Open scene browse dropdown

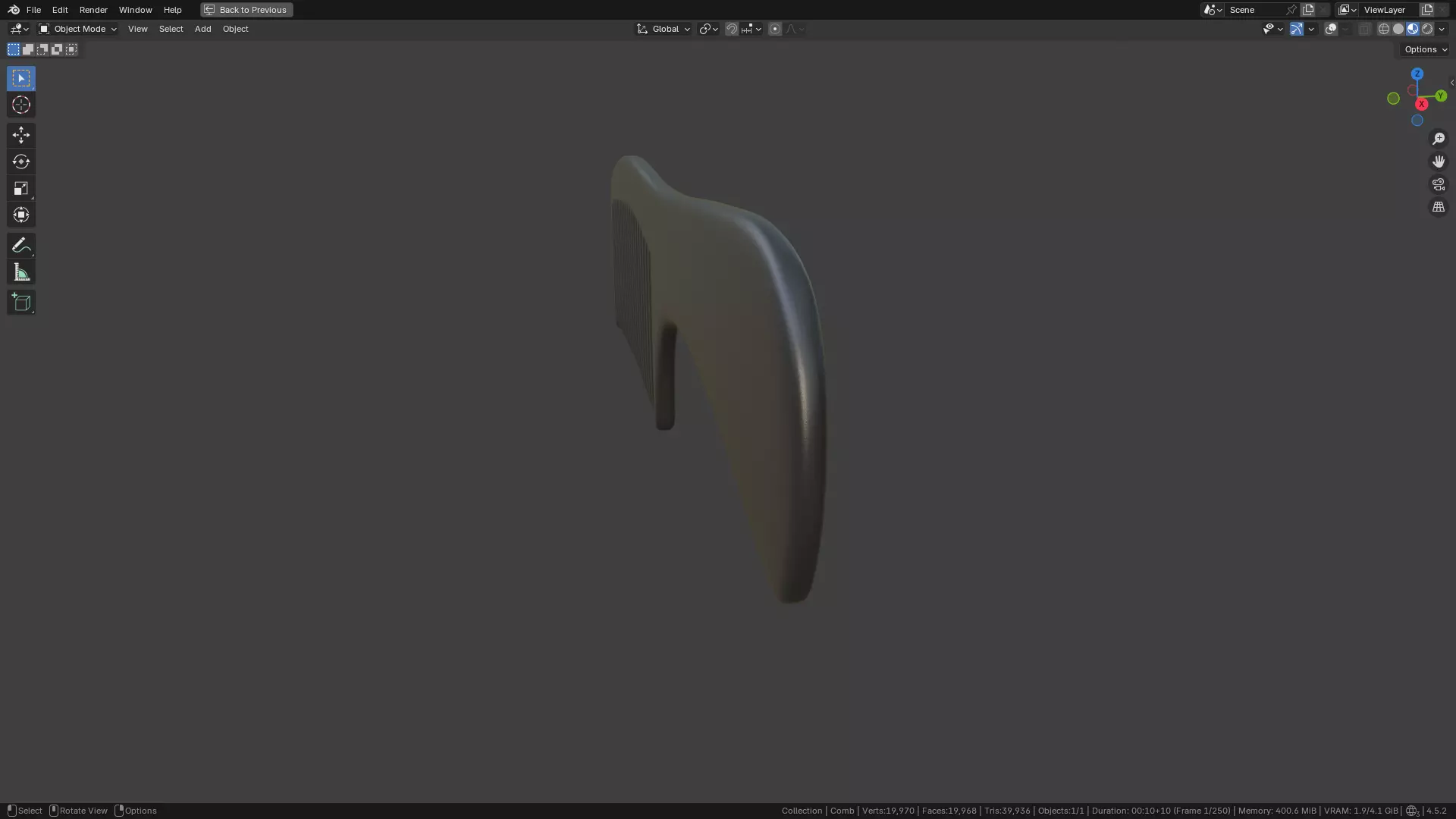coord(1213,10)
